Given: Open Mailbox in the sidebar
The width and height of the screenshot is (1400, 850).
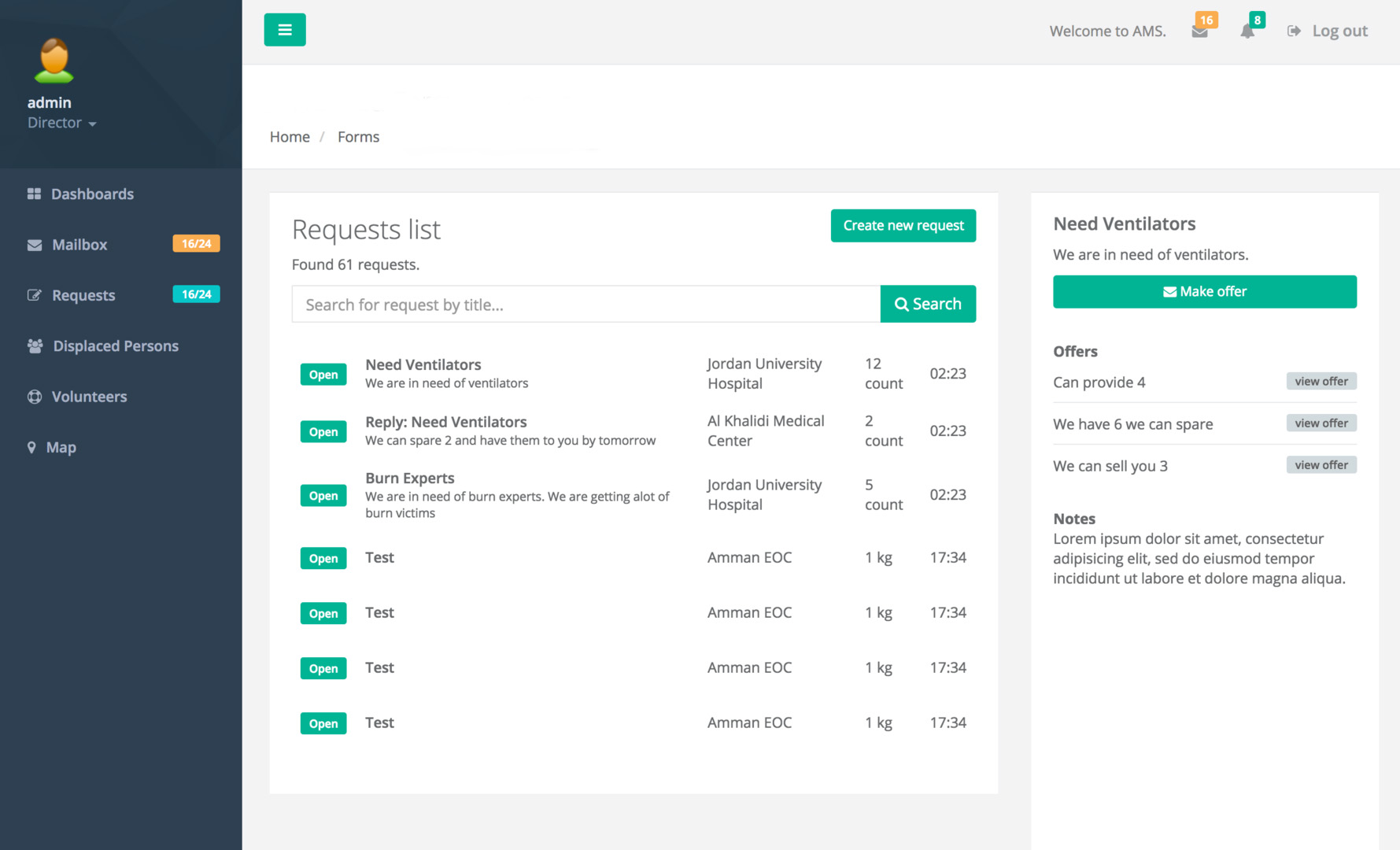Looking at the screenshot, I should (x=79, y=245).
